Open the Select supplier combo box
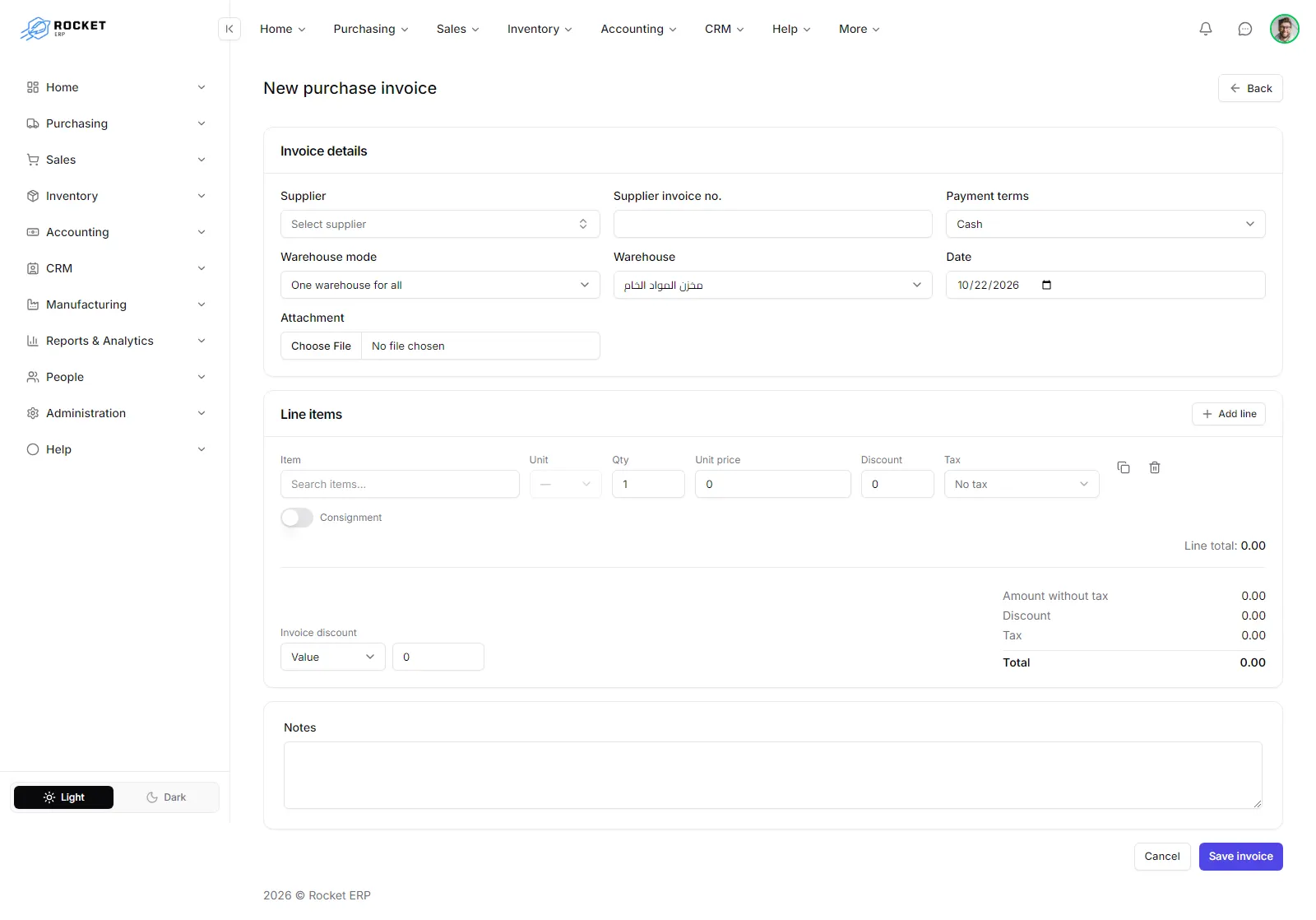The image size is (1316, 920). [x=440, y=224]
